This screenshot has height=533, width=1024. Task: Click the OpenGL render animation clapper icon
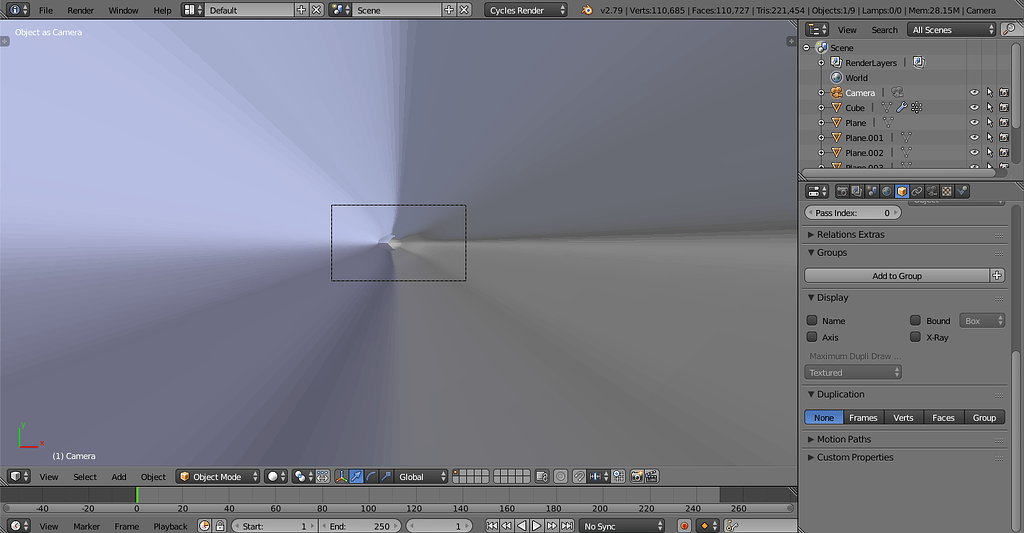[x=652, y=477]
